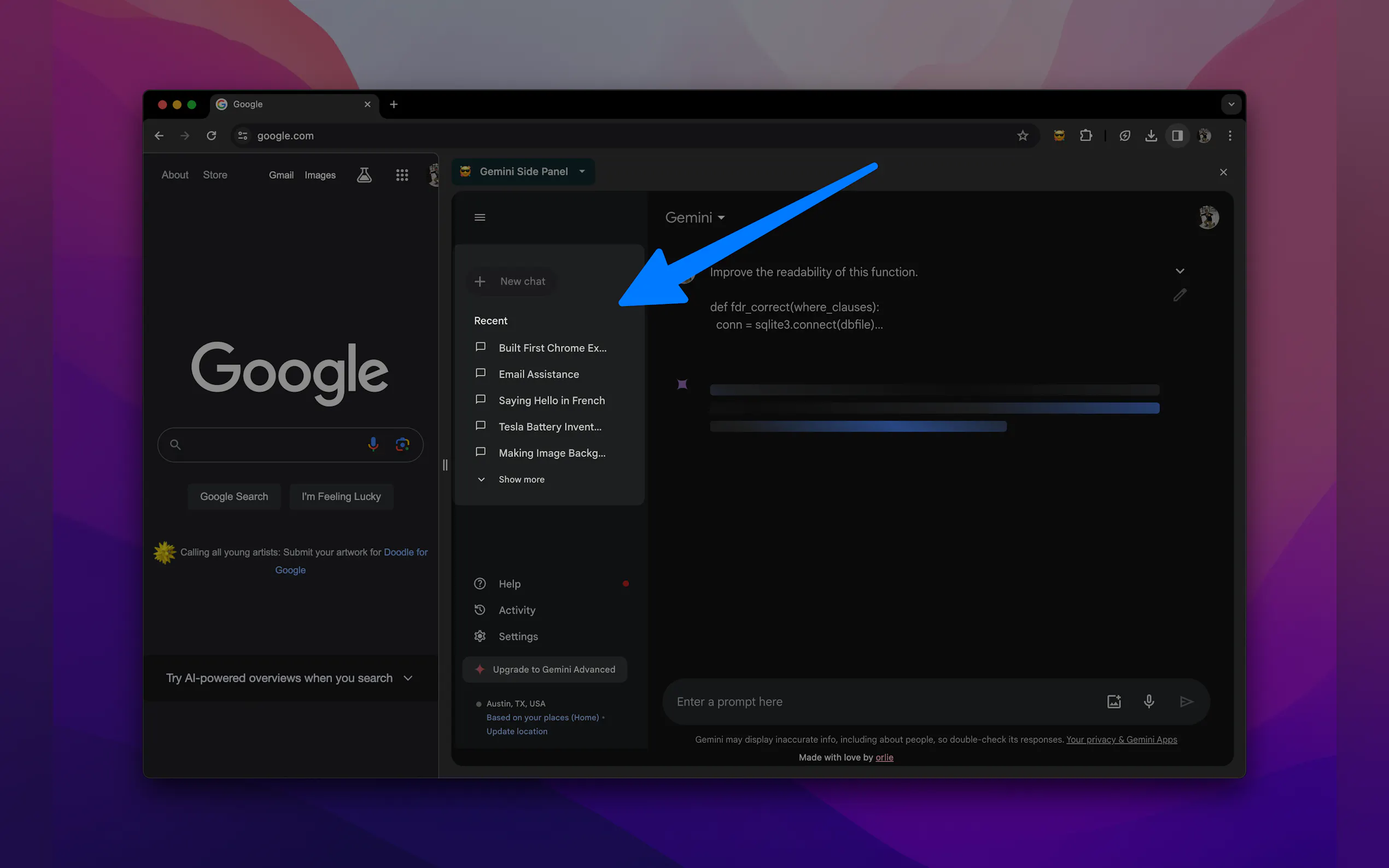Bookmark this page with the star icon

[1022, 136]
